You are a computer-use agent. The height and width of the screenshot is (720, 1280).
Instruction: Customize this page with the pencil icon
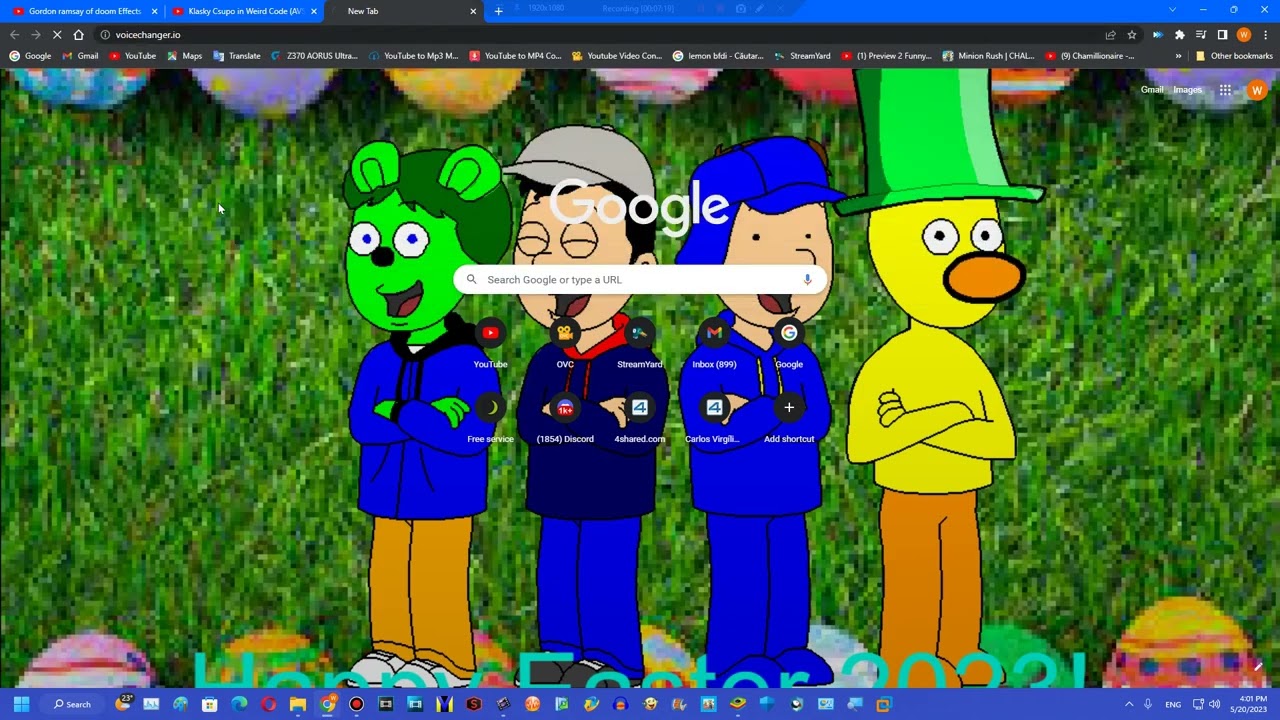[1258, 667]
